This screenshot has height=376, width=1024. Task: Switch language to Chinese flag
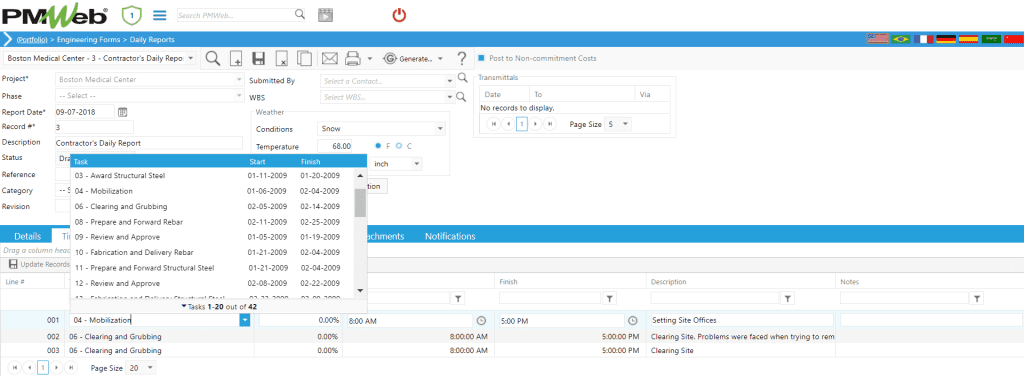[x=1013, y=39]
